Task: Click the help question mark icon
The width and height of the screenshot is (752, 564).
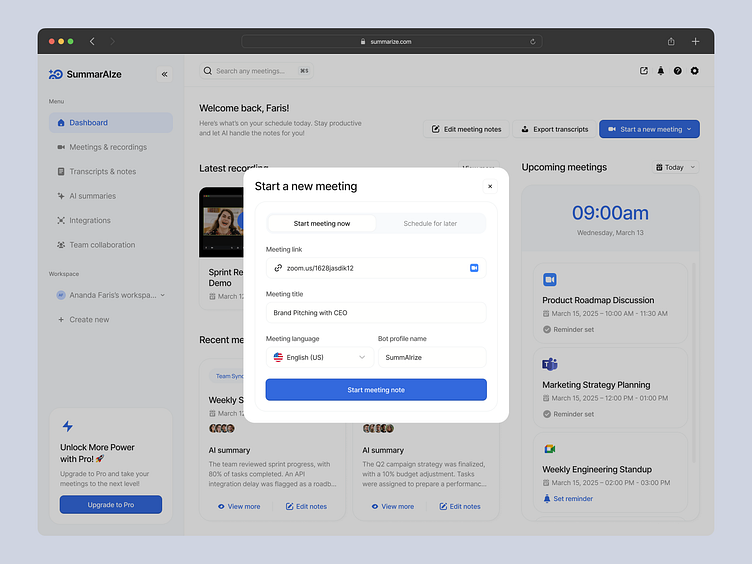Action: [677, 71]
